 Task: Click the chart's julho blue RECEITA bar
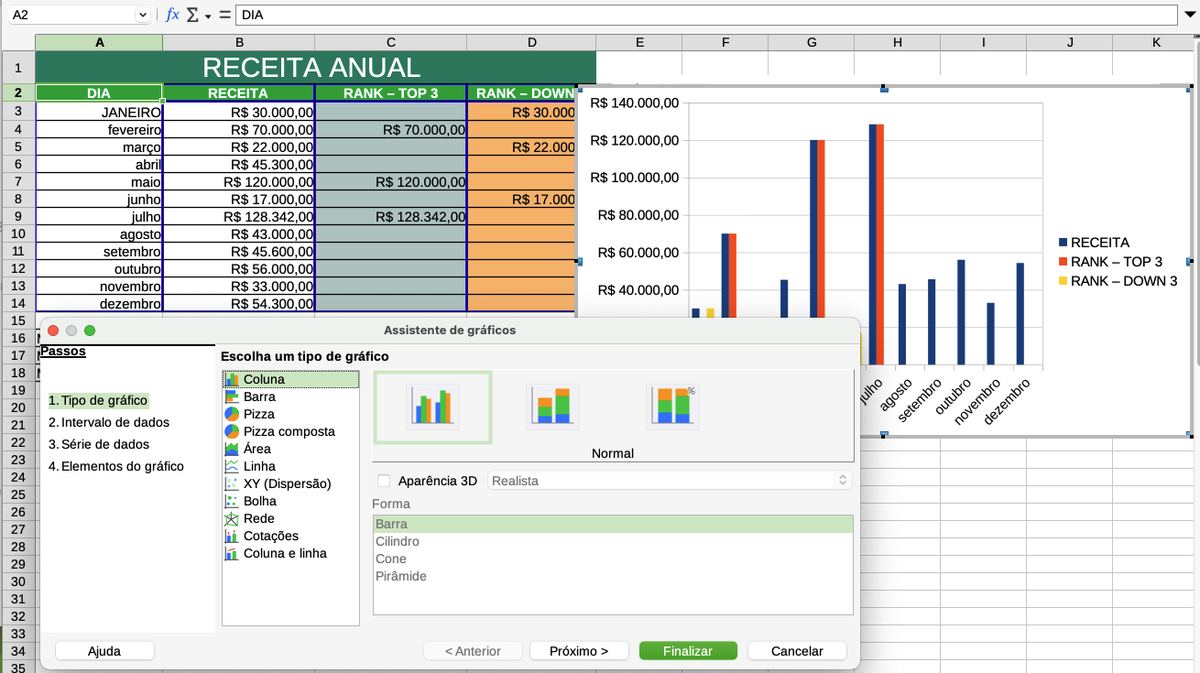(x=873, y=244)
